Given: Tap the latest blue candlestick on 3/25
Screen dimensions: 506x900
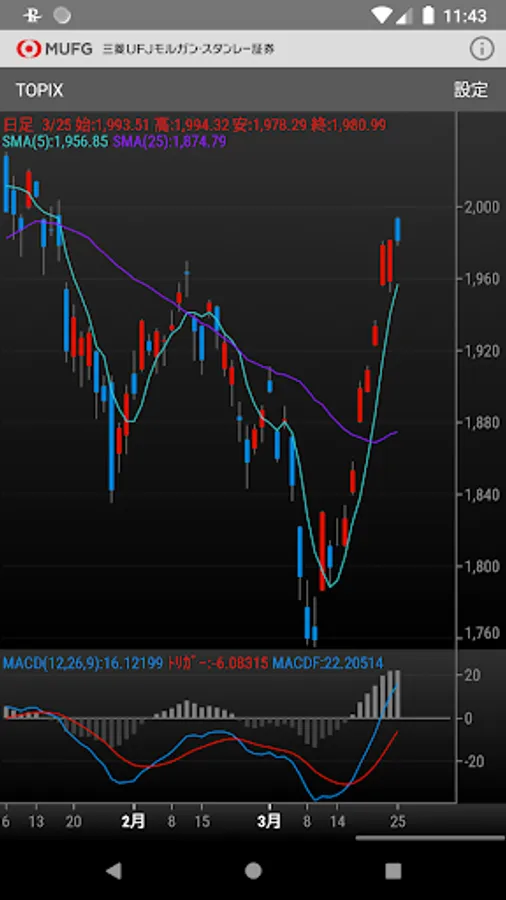Looking at the screenshot, I should tap(398, 230).
